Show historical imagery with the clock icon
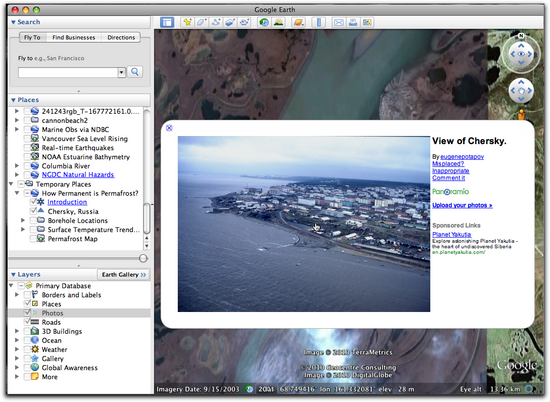 [x=264, y=22]
